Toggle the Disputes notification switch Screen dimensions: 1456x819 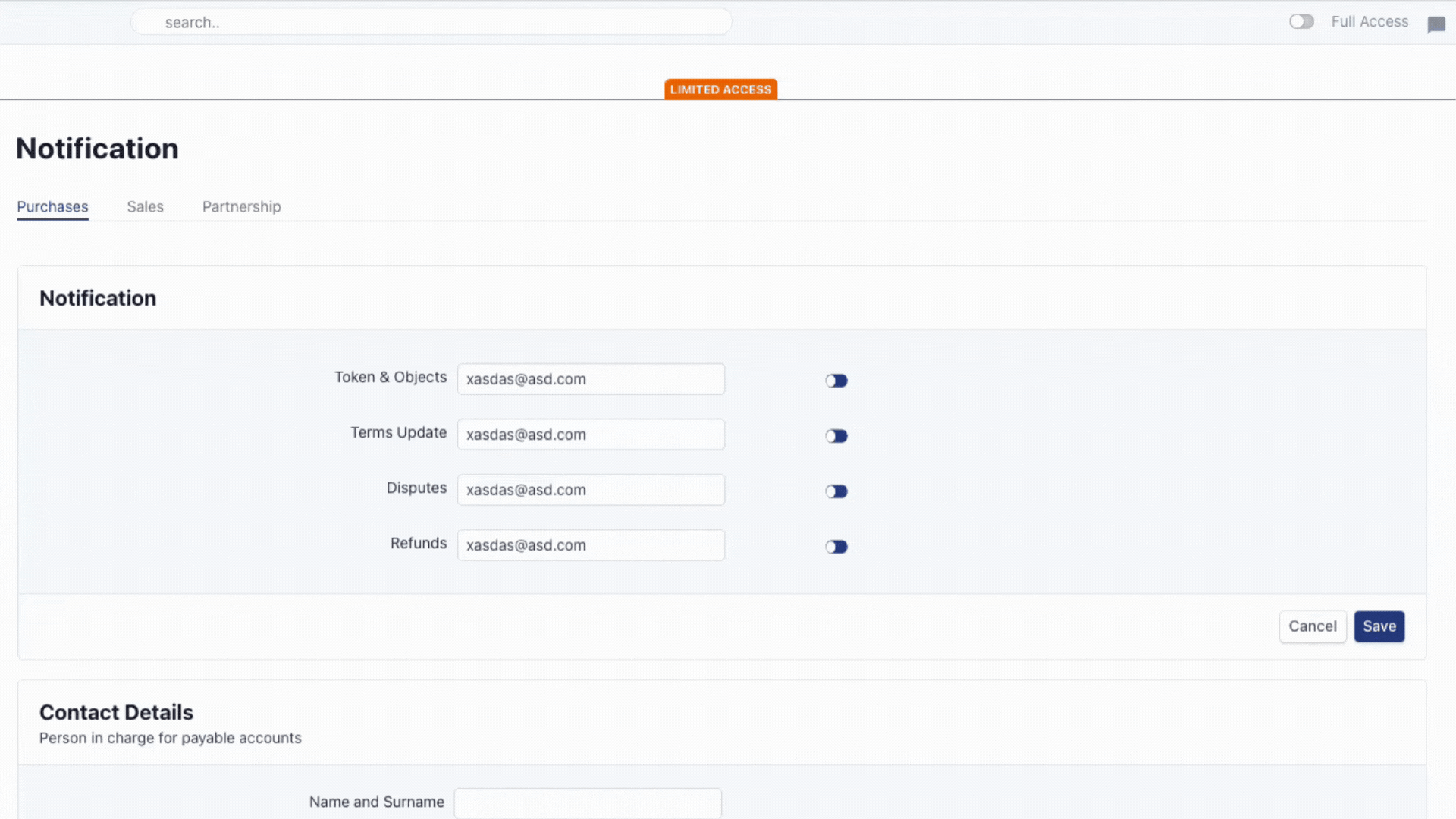point(836,491)
